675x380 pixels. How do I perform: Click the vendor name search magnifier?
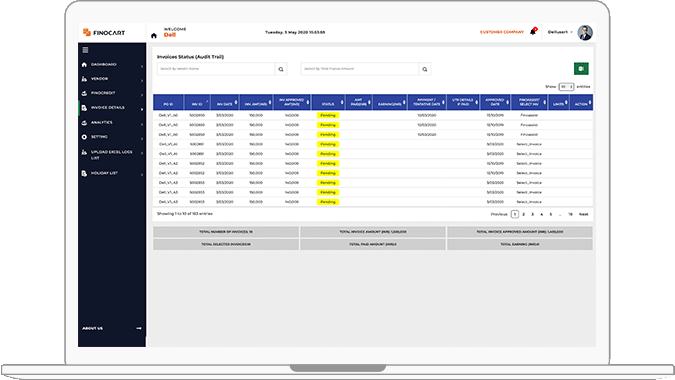281,69
